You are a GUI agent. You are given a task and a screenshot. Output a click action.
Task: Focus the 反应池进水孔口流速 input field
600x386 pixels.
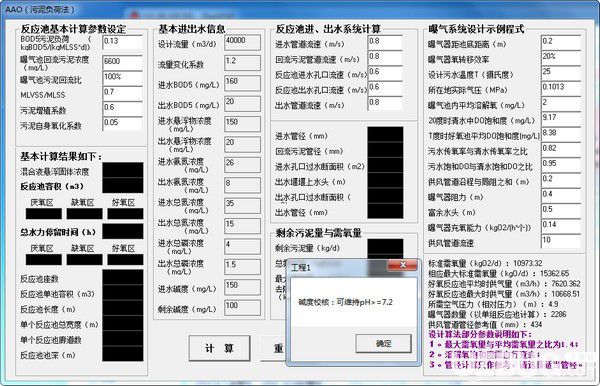click(x=385, y=73)
